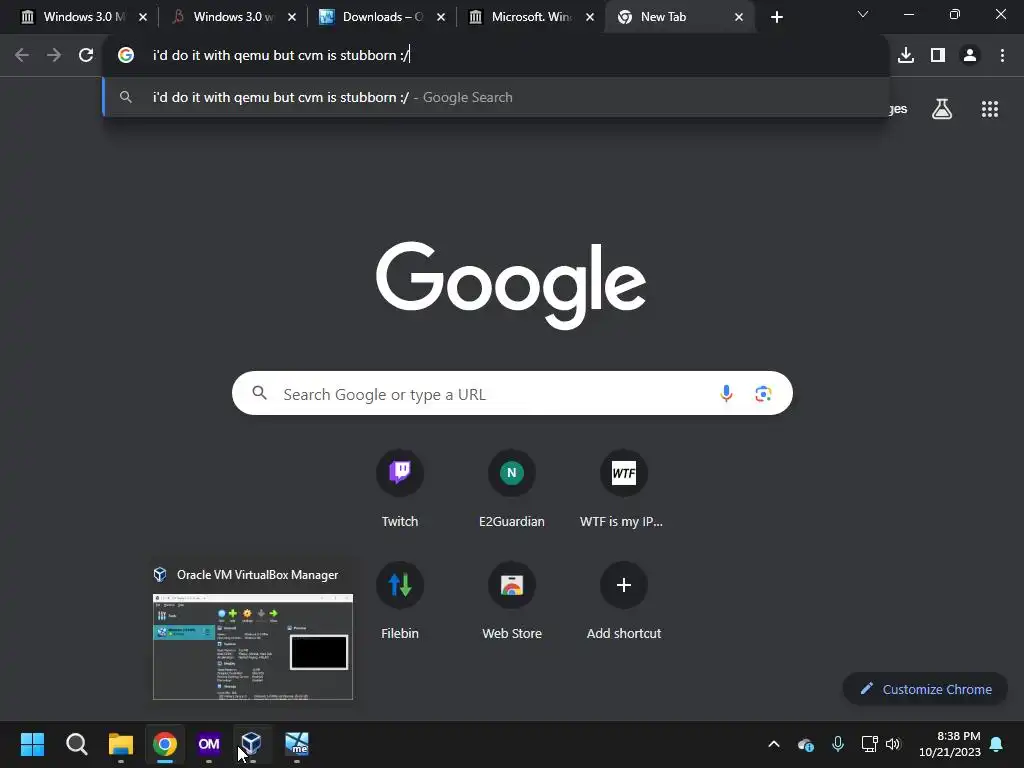Open the clock and date flyout
The image size is (1024, 768).
coord(950,744)
